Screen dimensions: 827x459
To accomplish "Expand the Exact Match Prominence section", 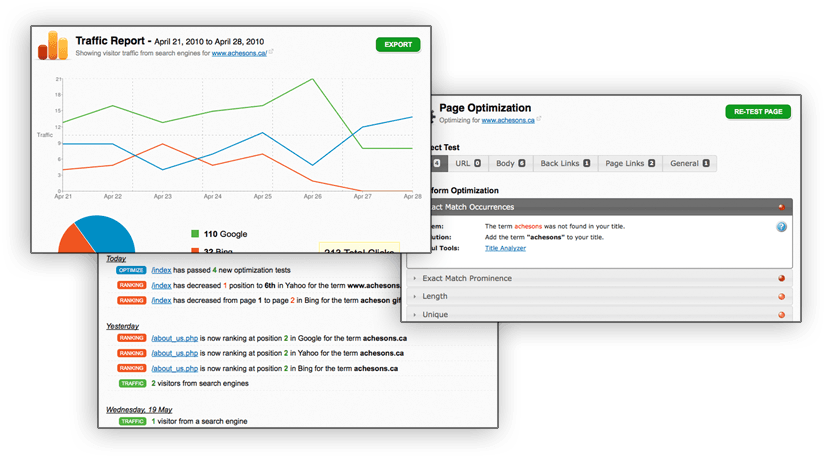I will pyautogui.click(x=467, y=279).
